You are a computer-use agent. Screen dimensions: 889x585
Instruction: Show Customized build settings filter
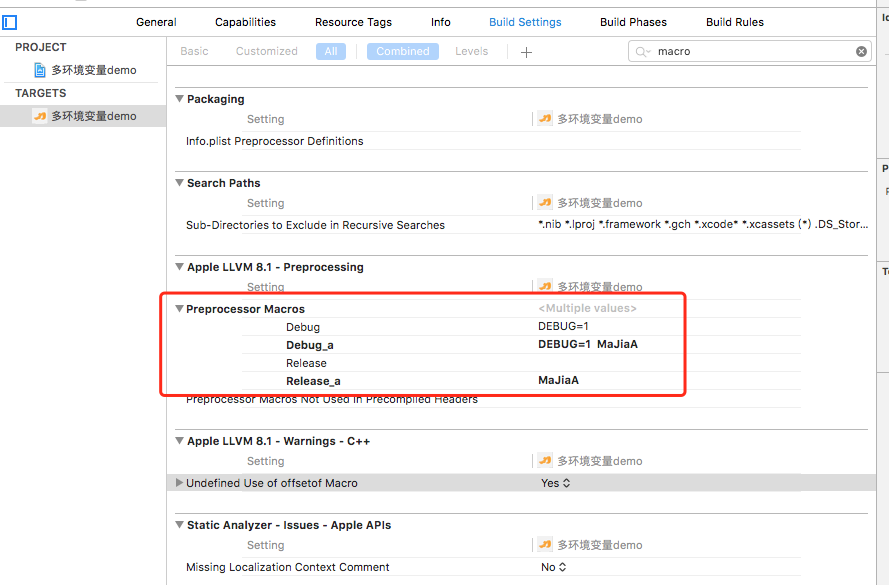tap(266, 51)
